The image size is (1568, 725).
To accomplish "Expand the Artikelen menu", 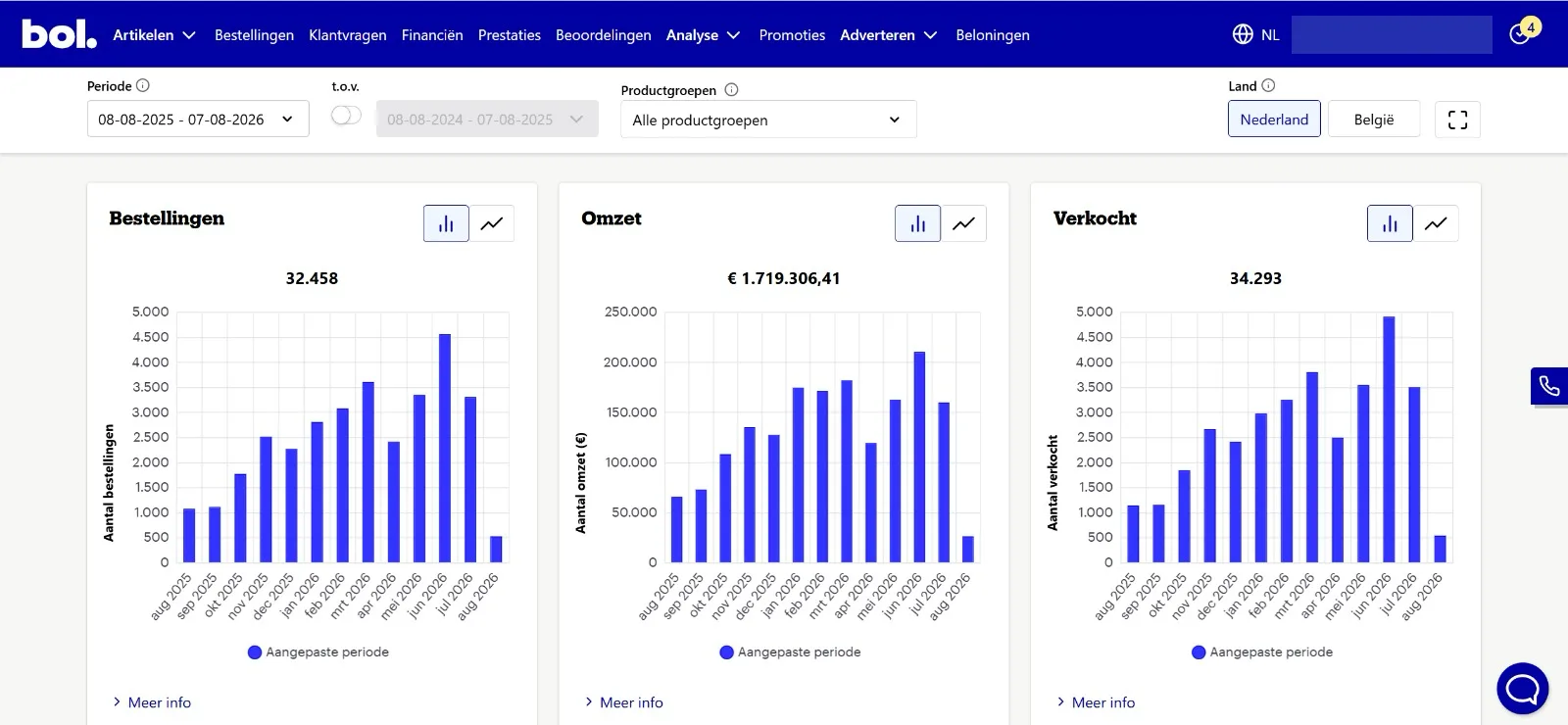I will click(154, 34).
